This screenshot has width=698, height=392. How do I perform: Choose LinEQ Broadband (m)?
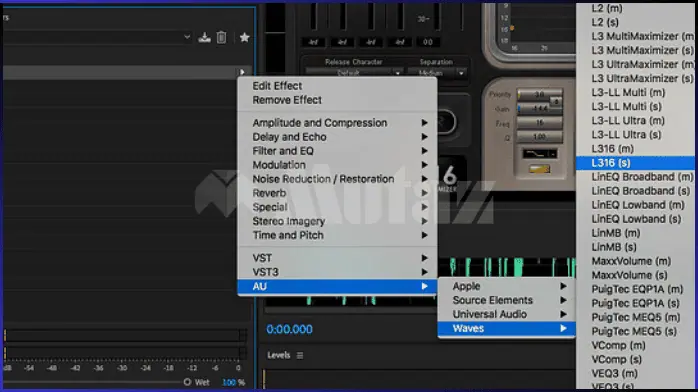[635, 177]
